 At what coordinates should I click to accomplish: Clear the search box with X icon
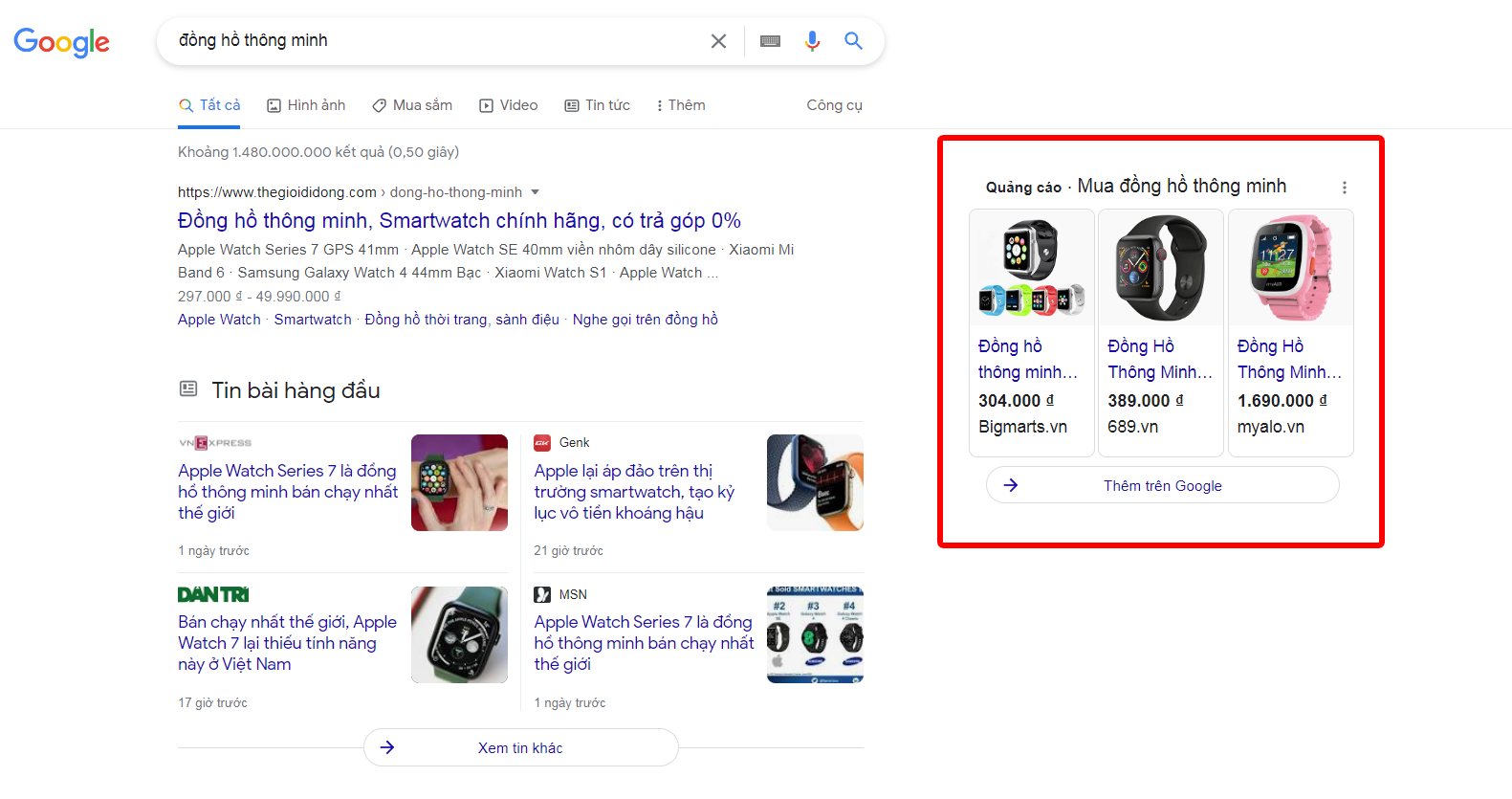click(x=718, y=41)
